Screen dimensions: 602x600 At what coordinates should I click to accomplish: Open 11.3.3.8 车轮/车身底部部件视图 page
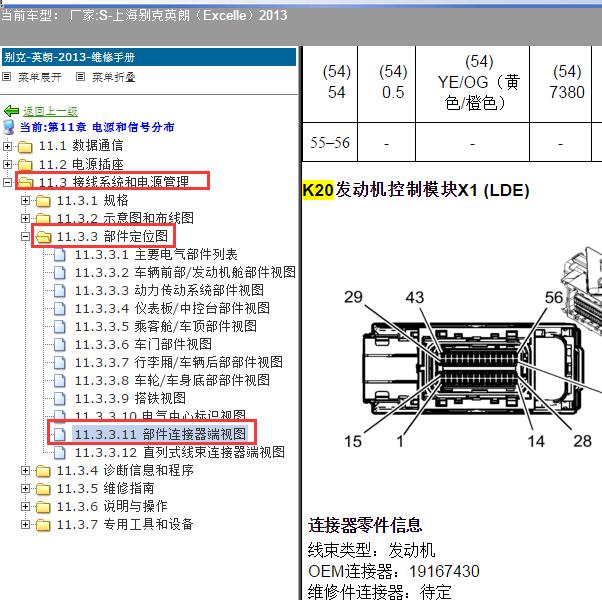[172, 380]
